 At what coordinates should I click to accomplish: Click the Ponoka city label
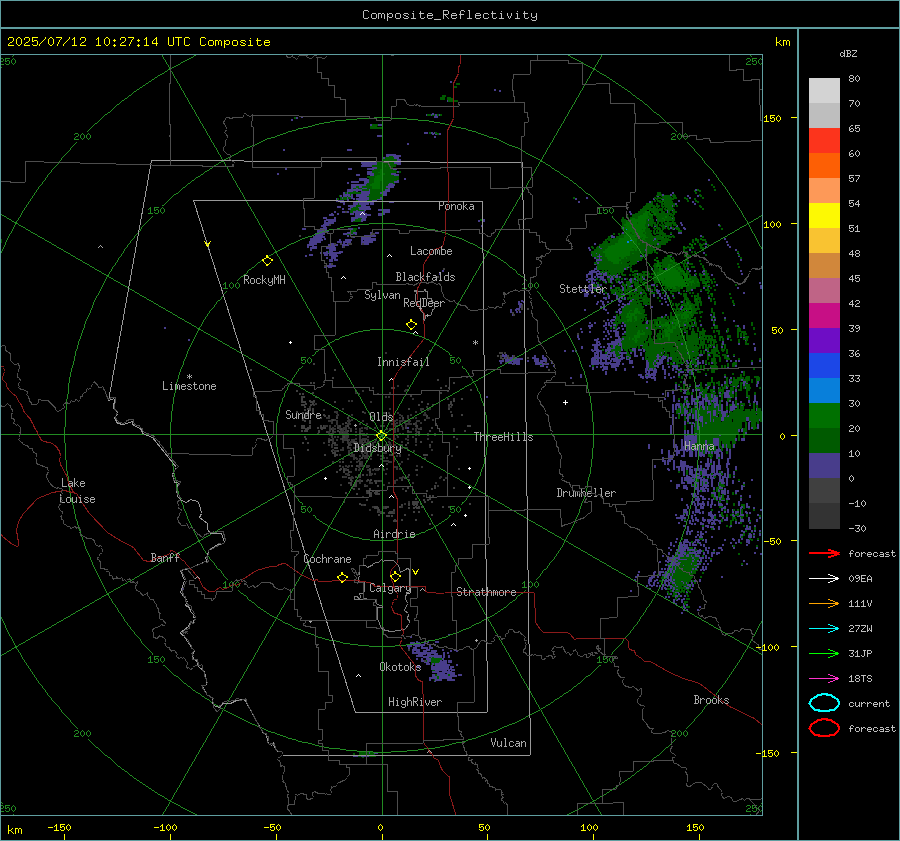tap(456, 206)
